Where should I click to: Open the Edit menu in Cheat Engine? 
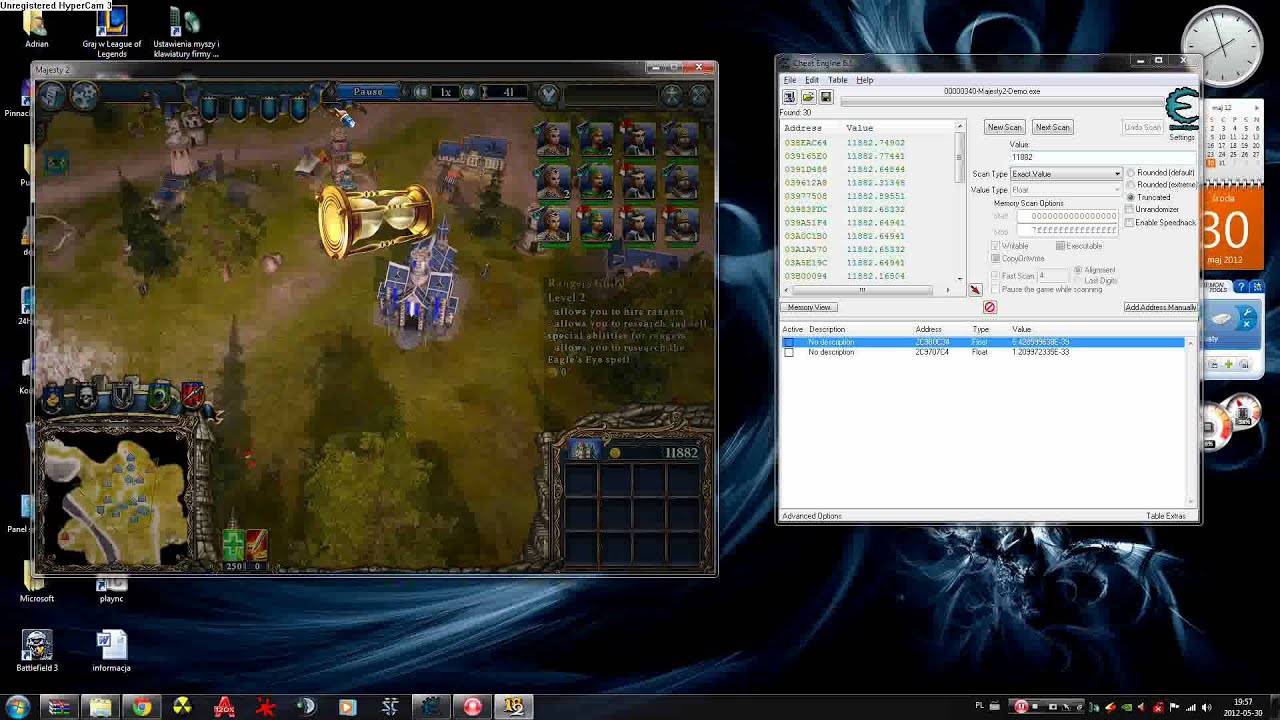click(x=812, y=80)
